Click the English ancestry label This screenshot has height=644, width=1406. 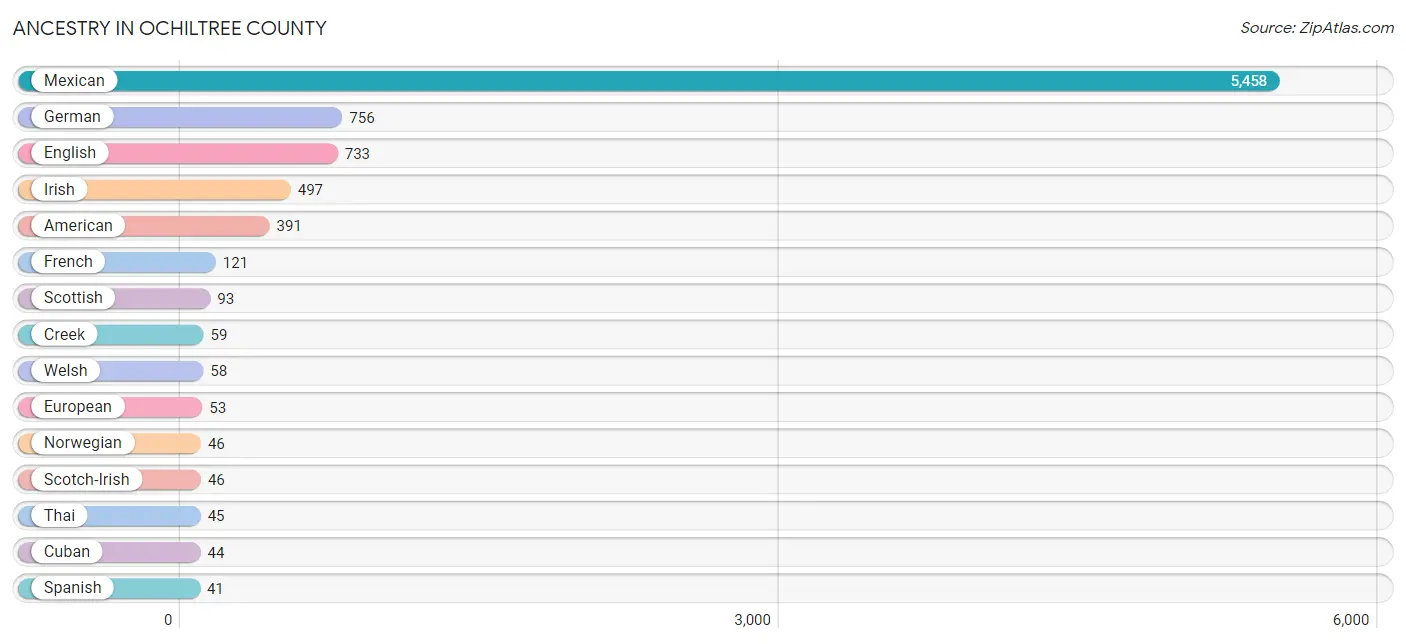(x=70, y=153)
